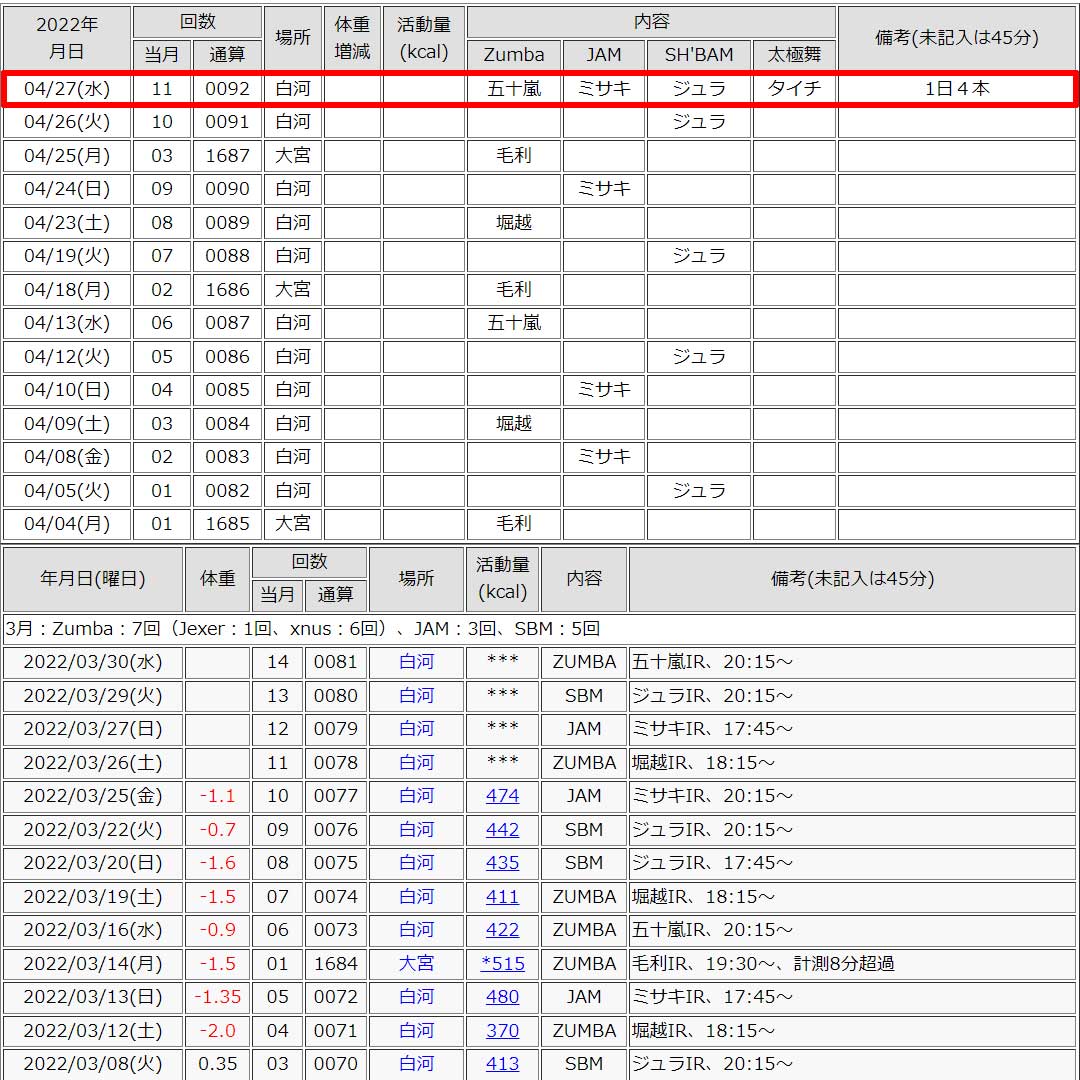Click 白河 link in 2022/03/29 row
Image resolution: width=1080 pixels, height=1080 pixels.
(x=416, y=695)
